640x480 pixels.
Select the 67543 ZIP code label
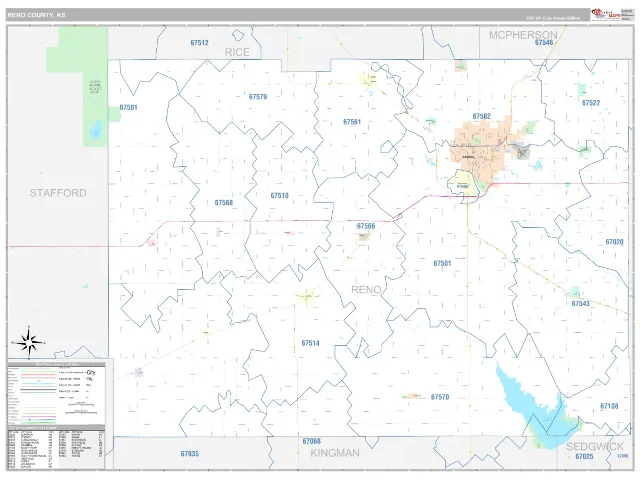580,304
